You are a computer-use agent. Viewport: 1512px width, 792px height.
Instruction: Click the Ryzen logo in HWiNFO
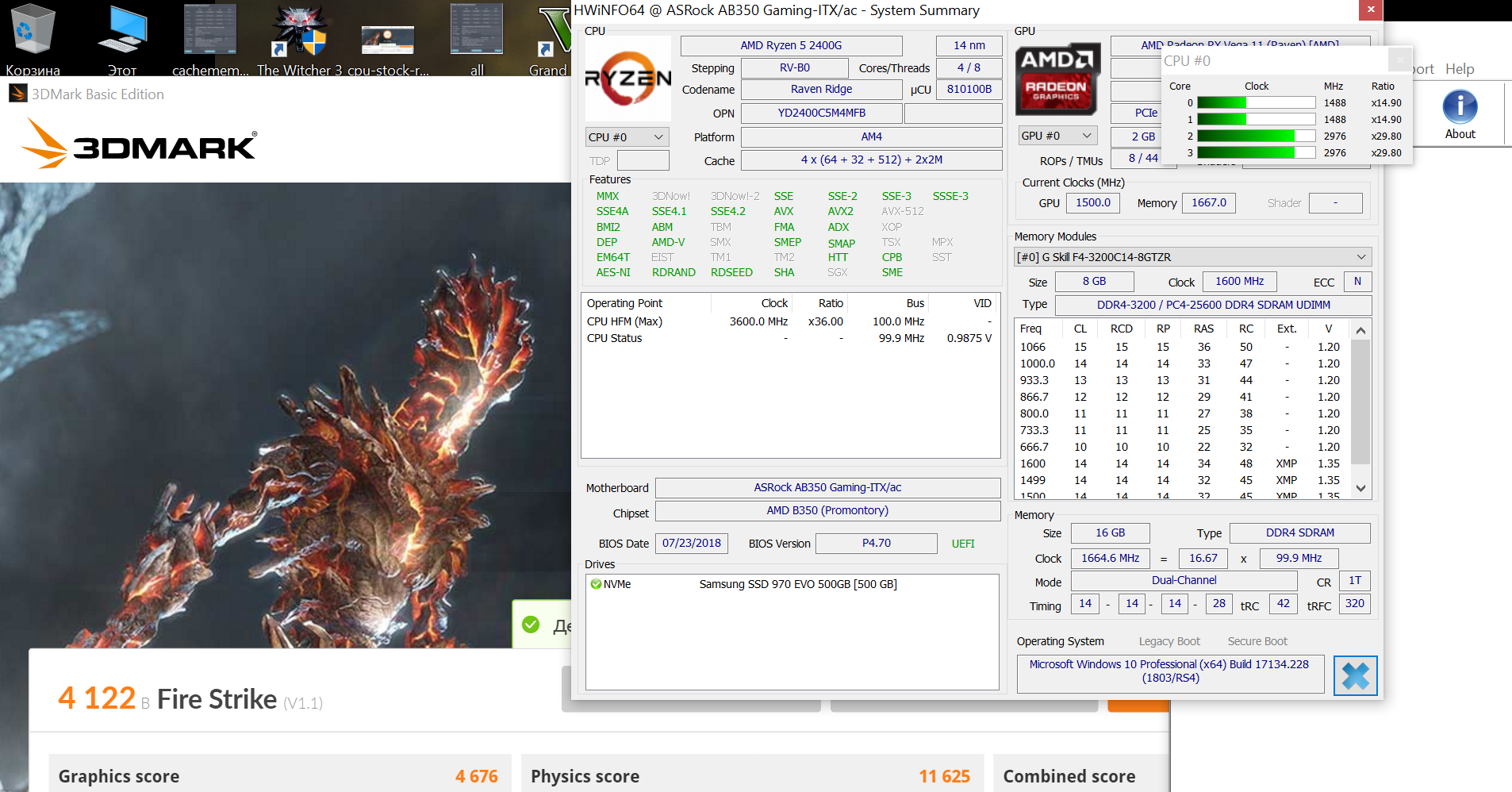tap(628, 78)
